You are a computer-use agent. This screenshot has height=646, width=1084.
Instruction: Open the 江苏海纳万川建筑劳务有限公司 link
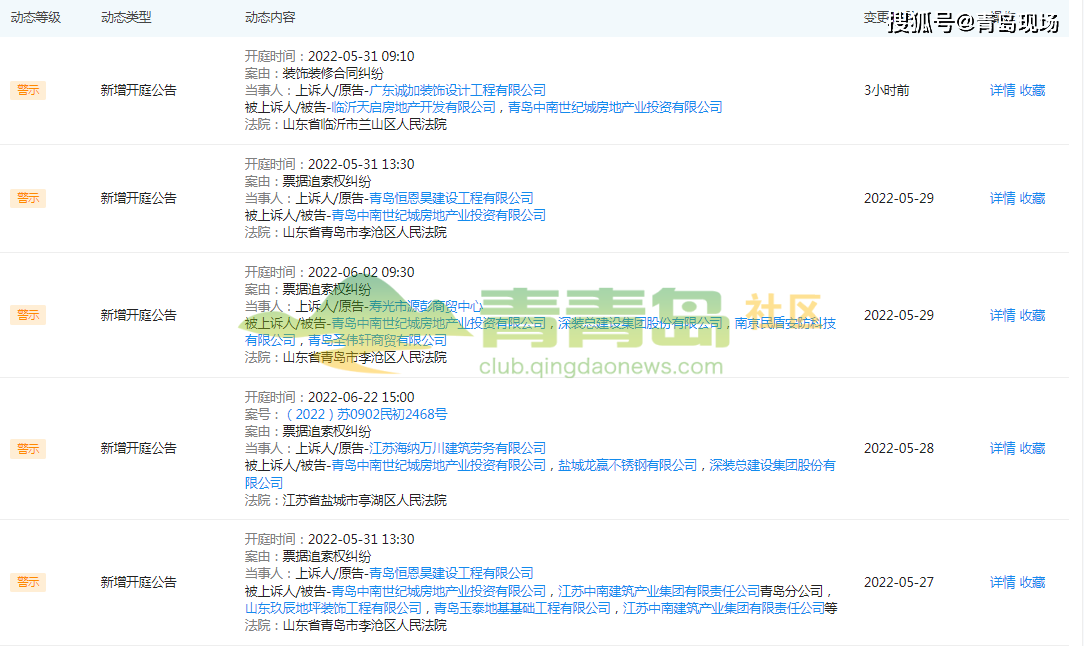coord(457,448)
